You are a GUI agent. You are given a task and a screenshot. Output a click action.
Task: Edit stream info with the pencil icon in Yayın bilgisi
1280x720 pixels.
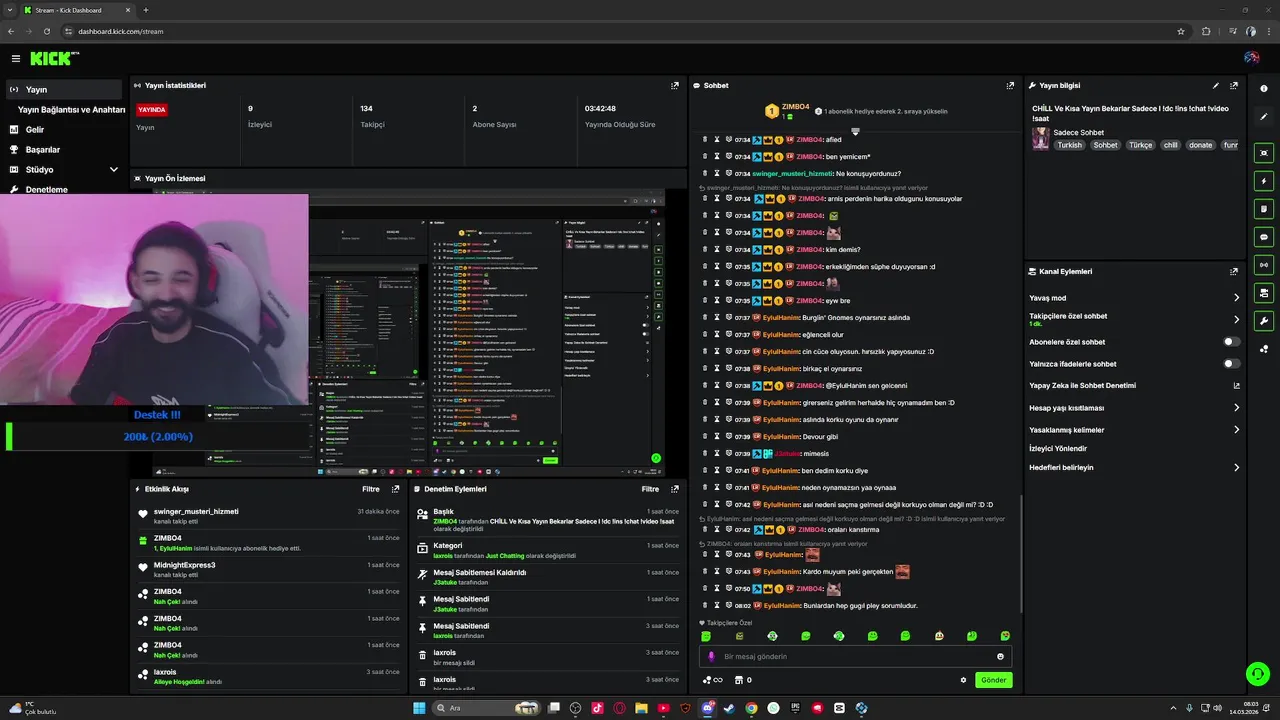pos(1216,86)
